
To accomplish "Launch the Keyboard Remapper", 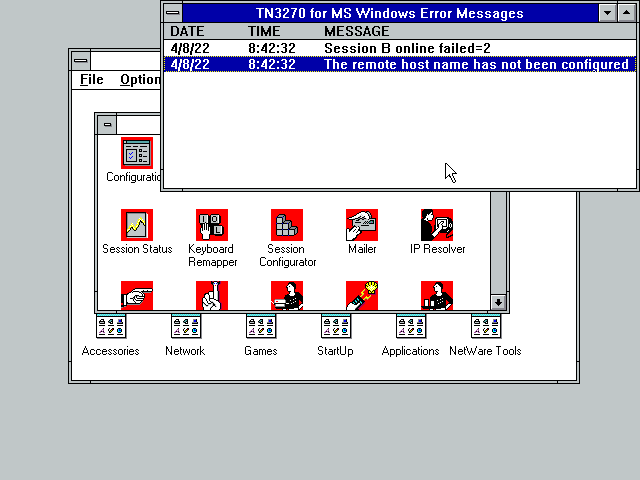I will pos(212,225).
